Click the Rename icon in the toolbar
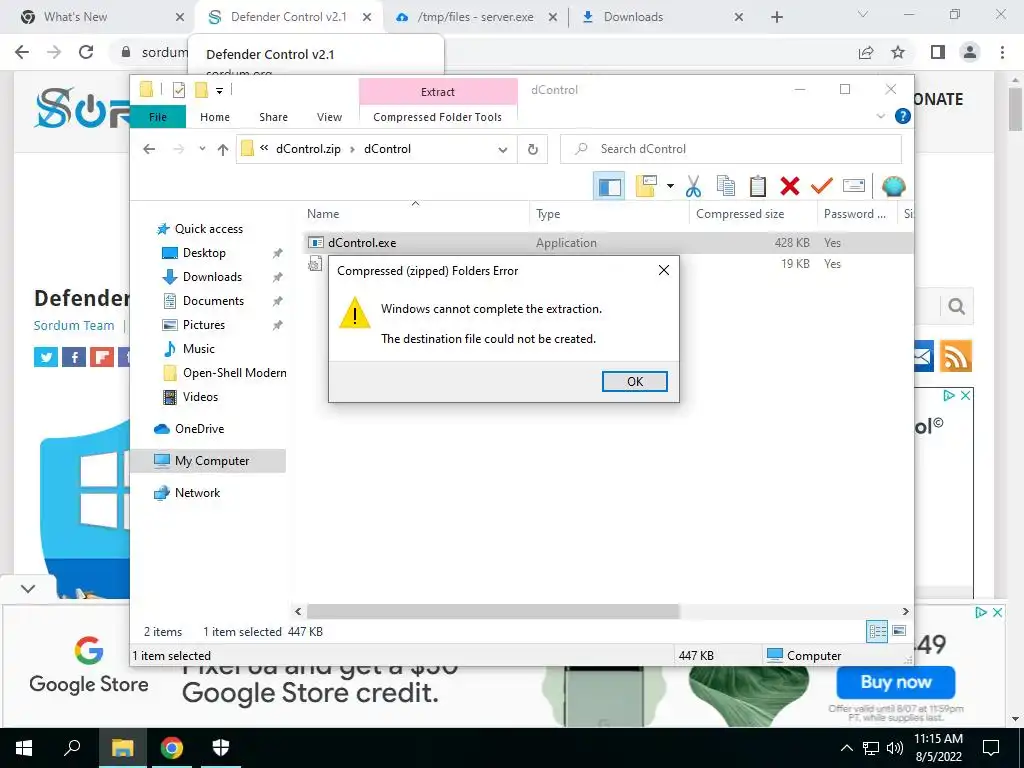1024x768 pixels. (854, 186)
